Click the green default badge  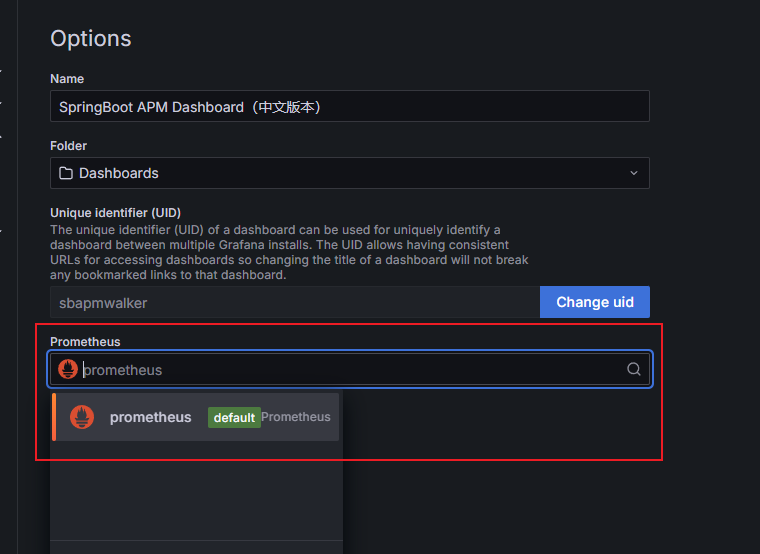pos(234,417)
